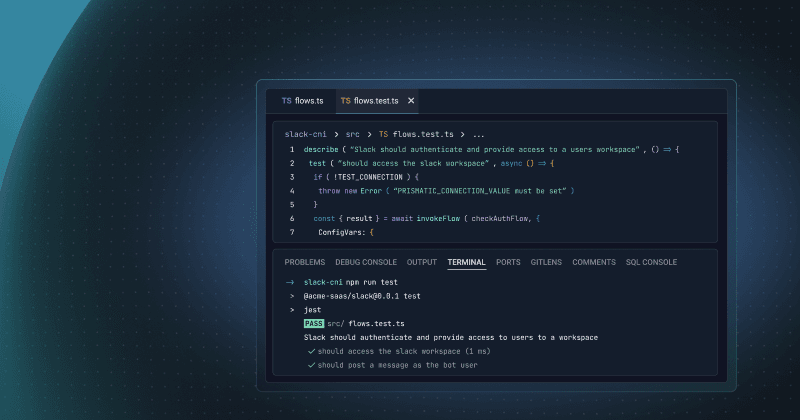Click the TS file icon in breadcrumb
Image resolution: width=800 pixels, height=420 pixels.
tap(383, 134)
